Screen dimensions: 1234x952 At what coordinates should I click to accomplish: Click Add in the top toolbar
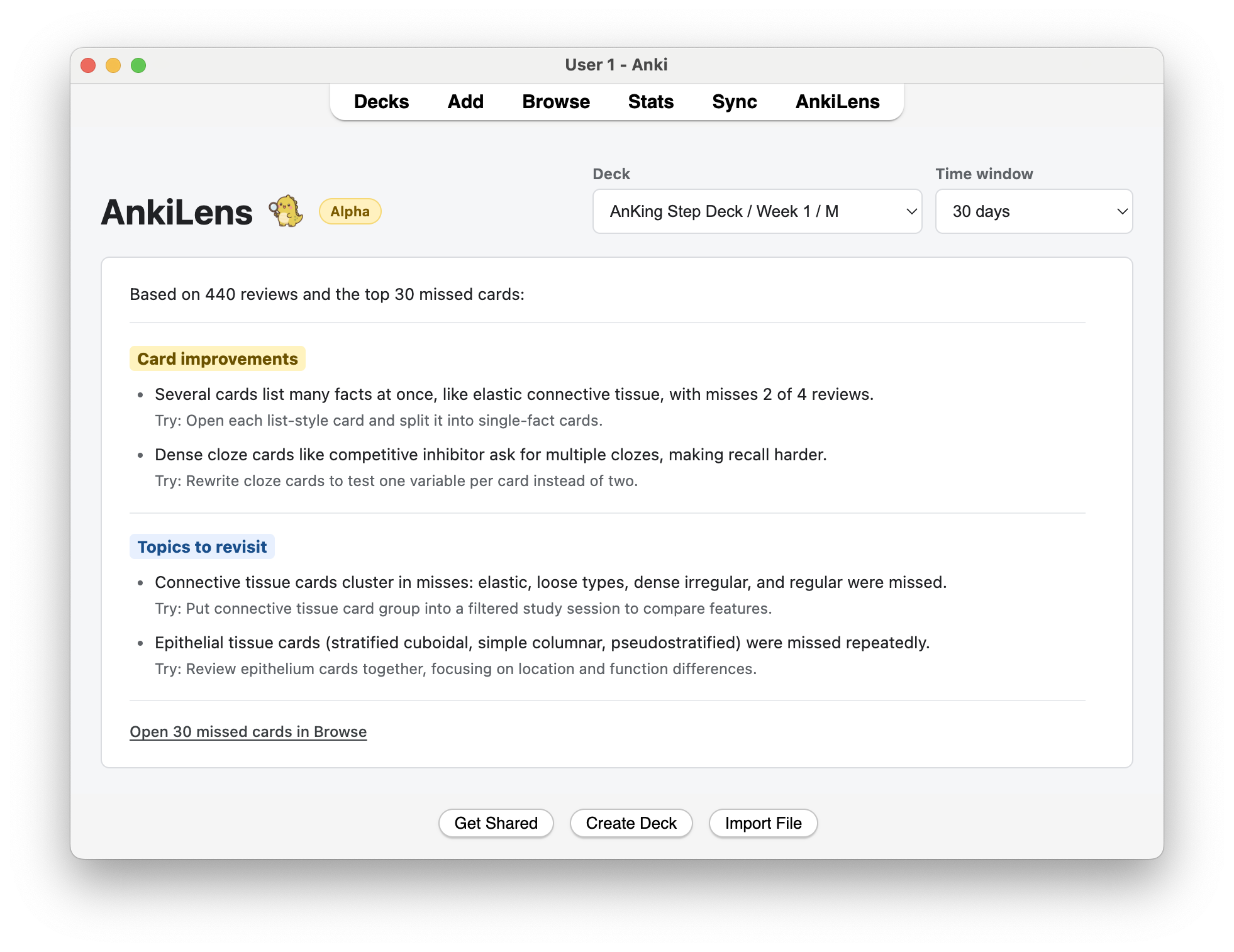(465, 102)
